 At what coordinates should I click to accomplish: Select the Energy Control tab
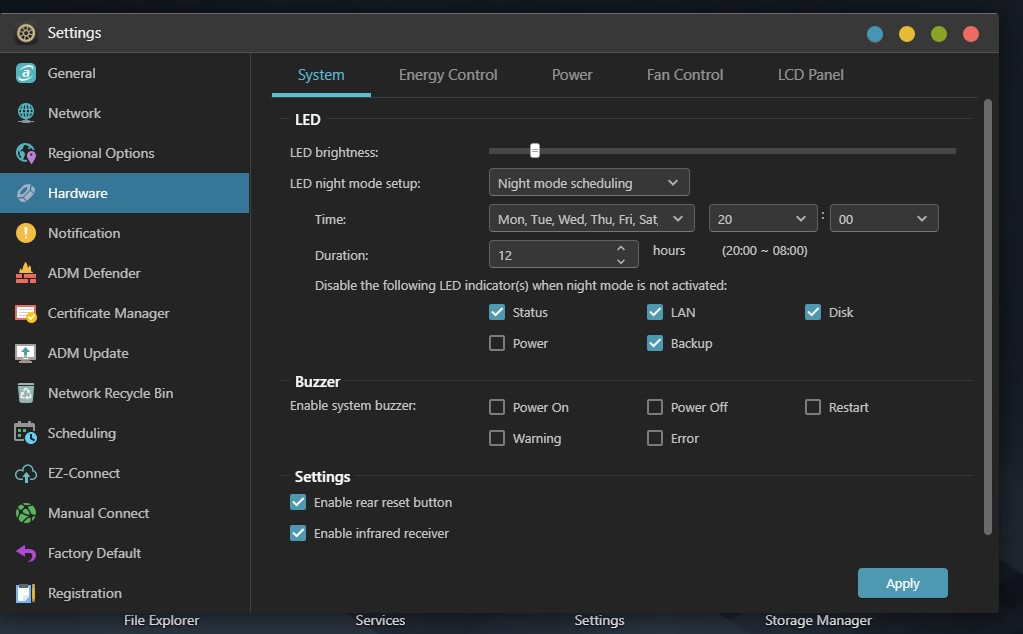[x=448, y=74]
